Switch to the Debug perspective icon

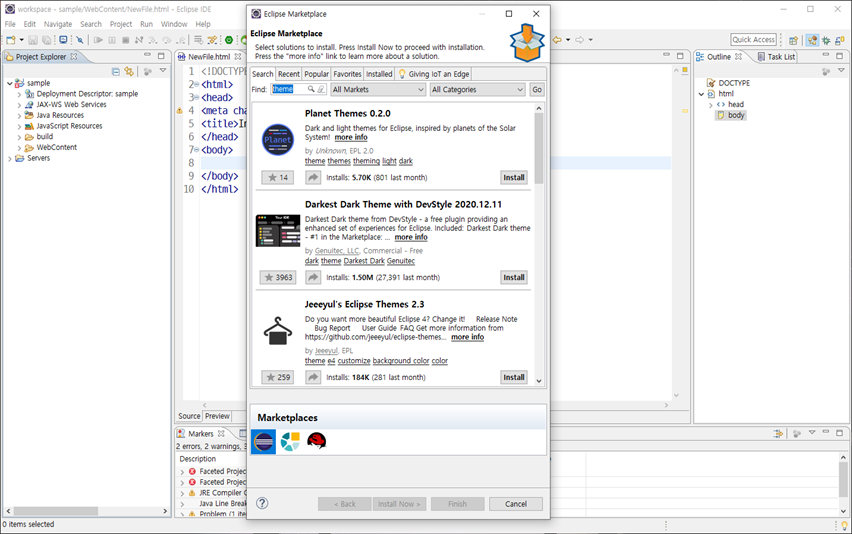tap(826, 40)
